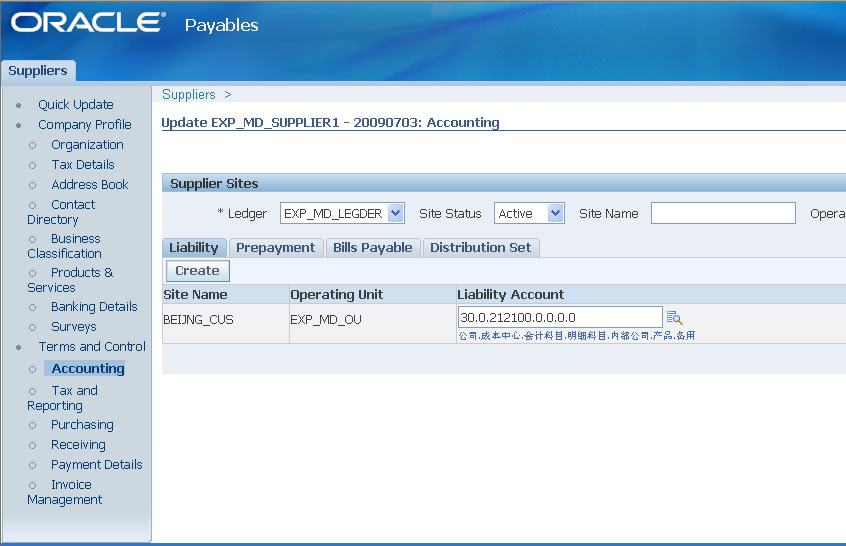This screenshot has width=846, height=546.
Task: Switch to the Bills Payable tab
Action: [372, 248]
